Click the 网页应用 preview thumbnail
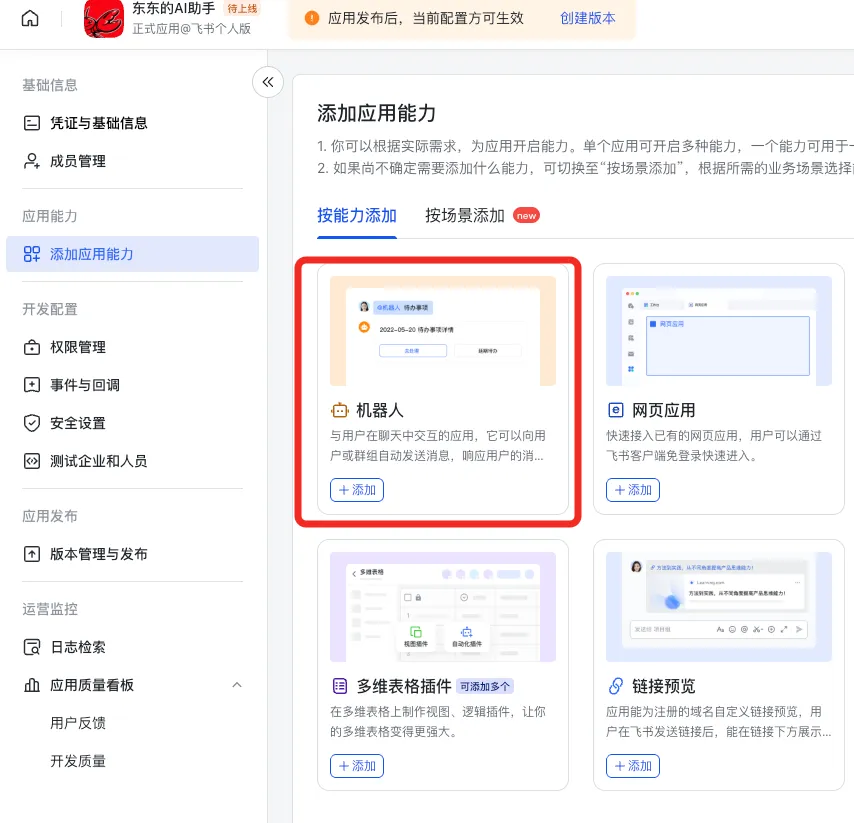Viewport: 854px width, 823px height. (x=719, y=331)
